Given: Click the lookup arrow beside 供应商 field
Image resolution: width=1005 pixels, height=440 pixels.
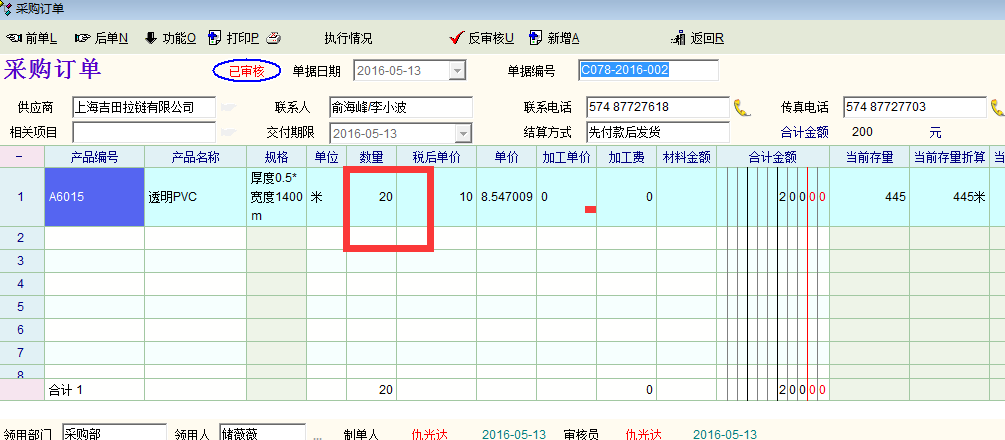Looking at the screenshot, I should 229,107.
